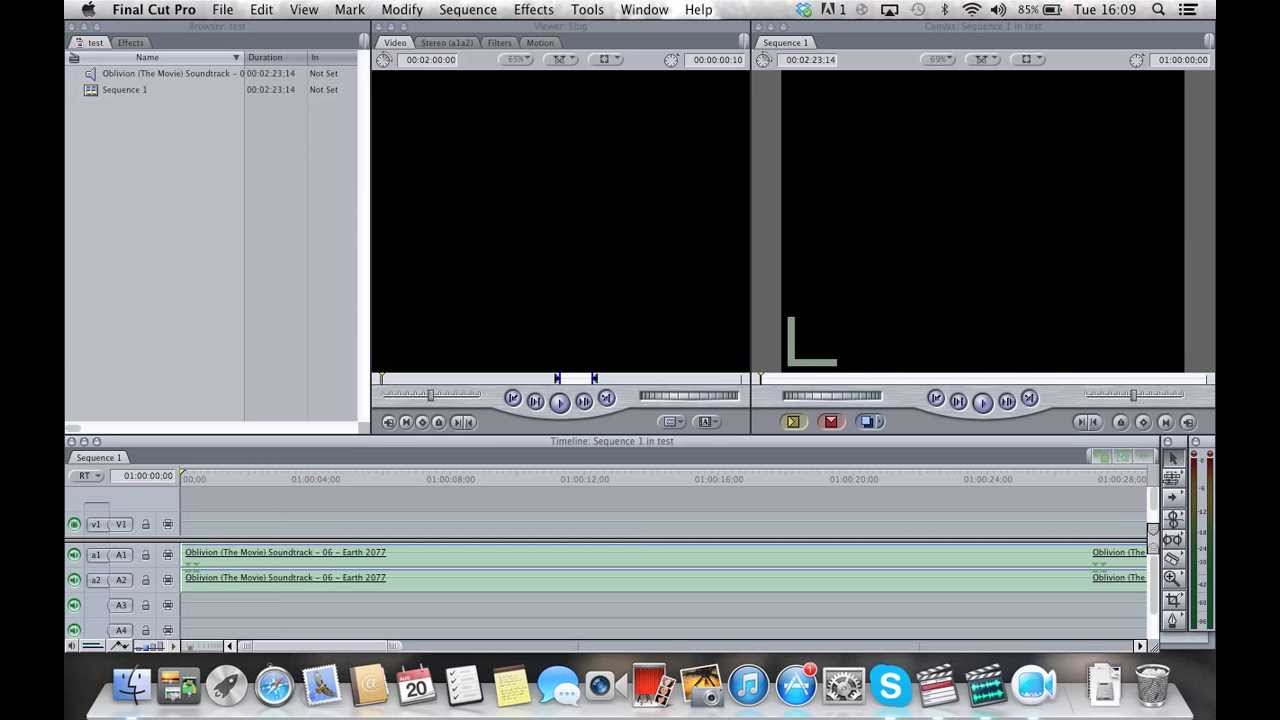Toggle Auto Select on track V1
The height and width of the screenshot is (720, 1280).
[x=168, y=524]
